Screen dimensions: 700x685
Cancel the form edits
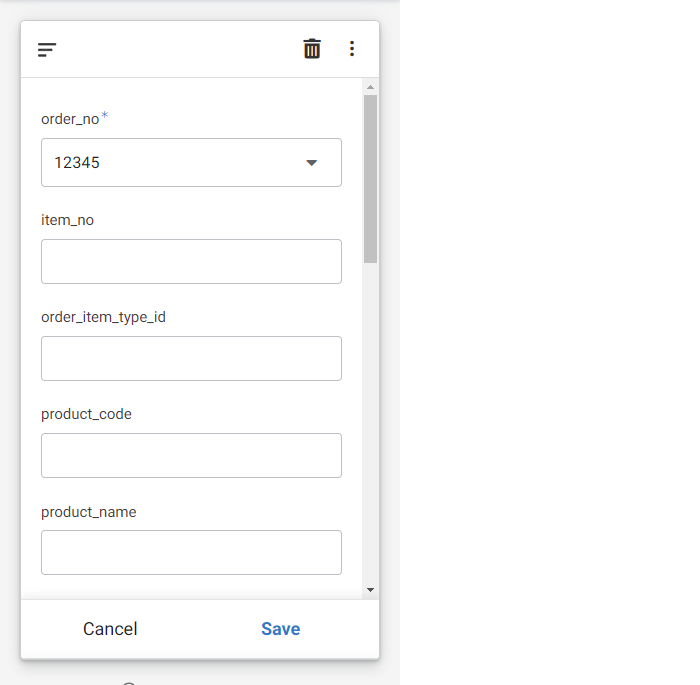pos(110,629)
